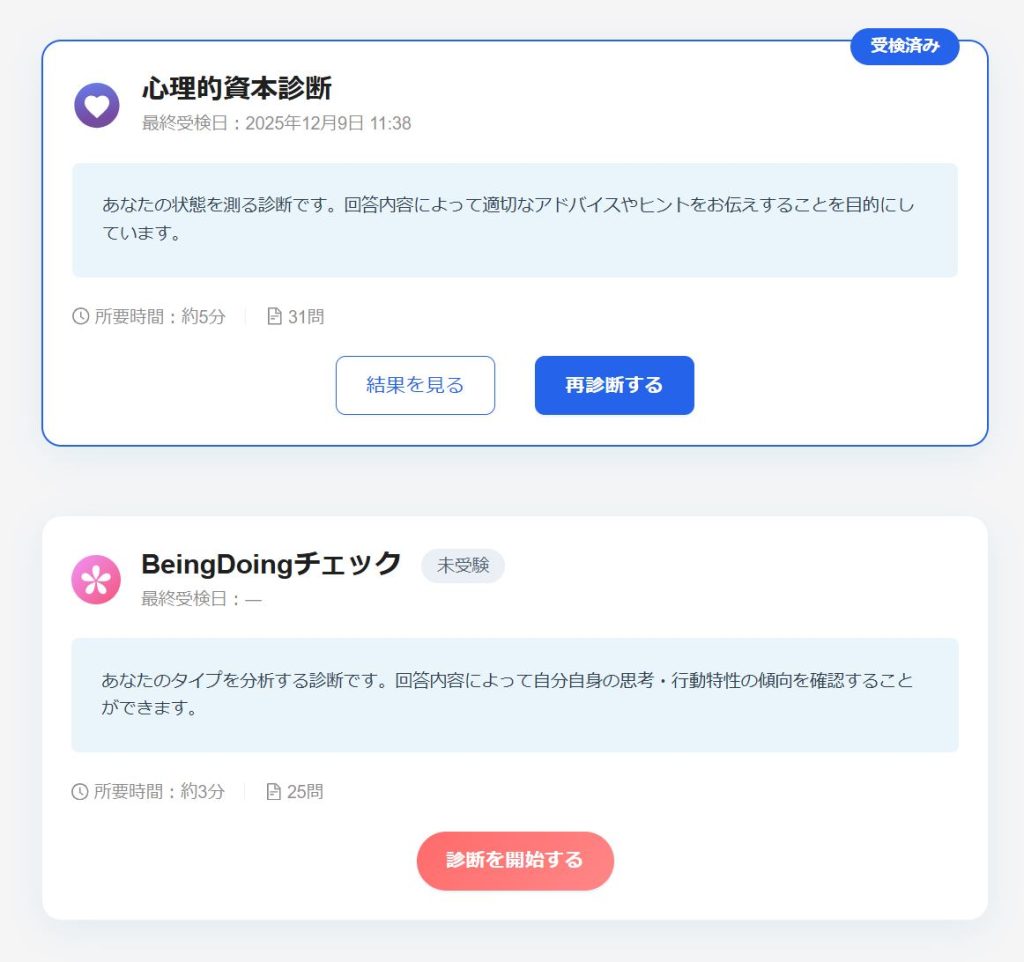The height and width of the screenshot is (962, 1024).
Task: Click the purple heart icon for 心理的資本診断
Action: pos(96,105)
